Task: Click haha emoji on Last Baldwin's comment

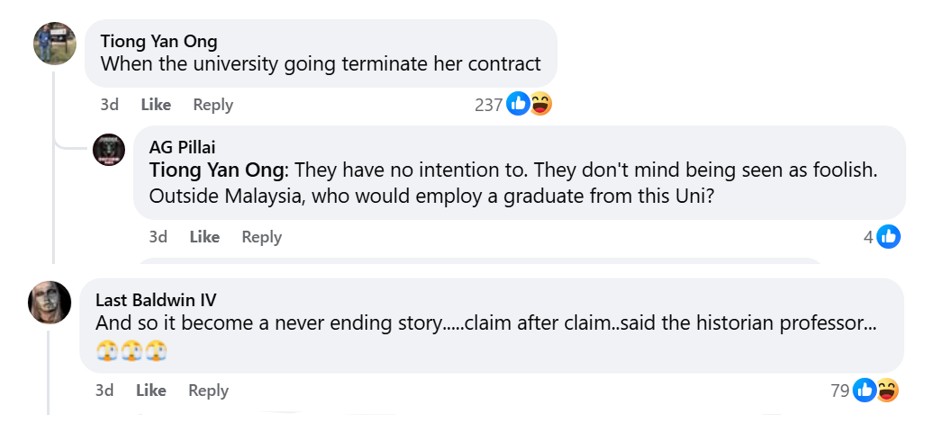Action: pyautogui.click(x=887, y=390)
